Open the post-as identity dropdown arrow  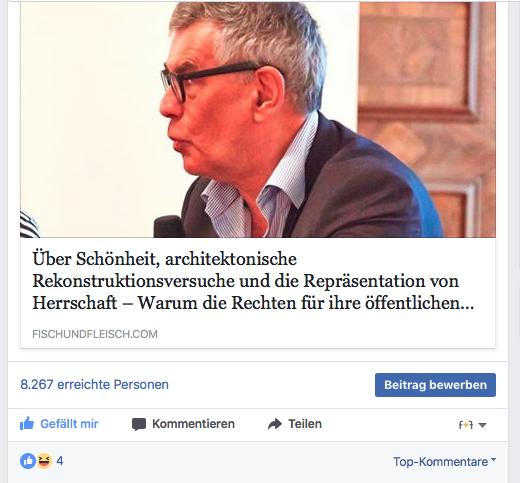tap(482, 425)
